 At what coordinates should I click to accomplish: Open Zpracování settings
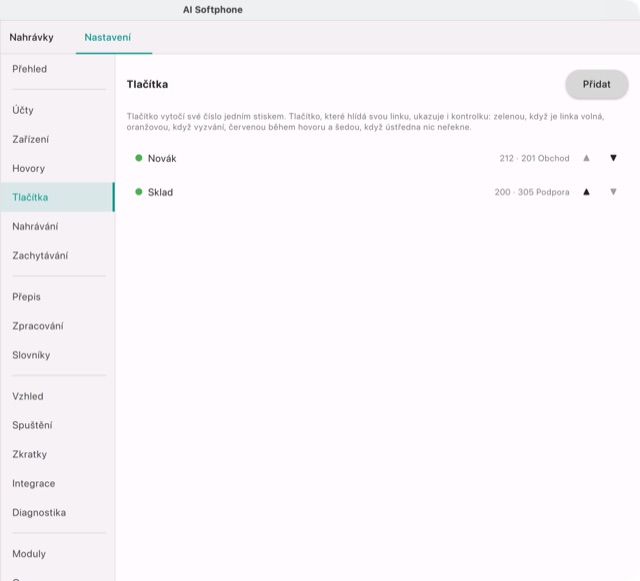pyautogui.click(x=57, y=326)
